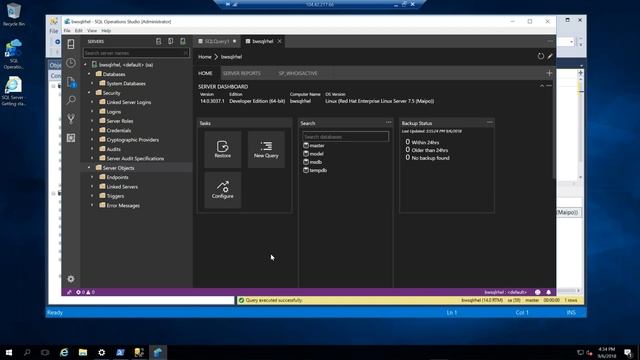
Task: Click Show Active Connections icon
Action: click(183, 41)
